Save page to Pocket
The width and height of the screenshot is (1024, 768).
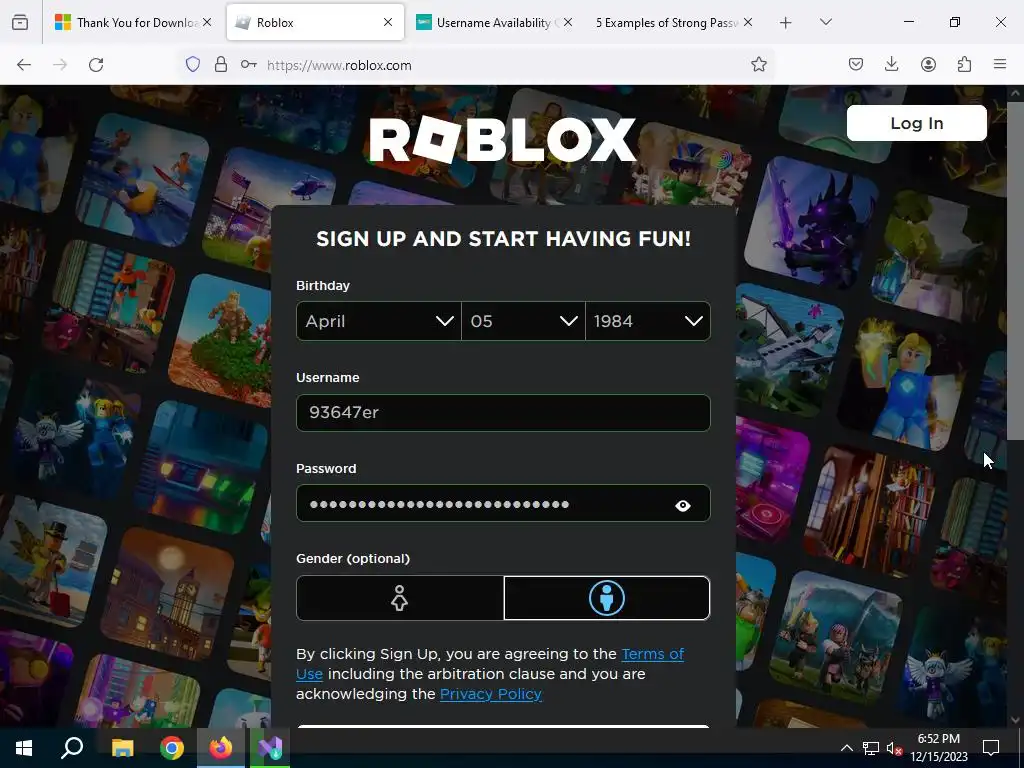coord(856,64)
